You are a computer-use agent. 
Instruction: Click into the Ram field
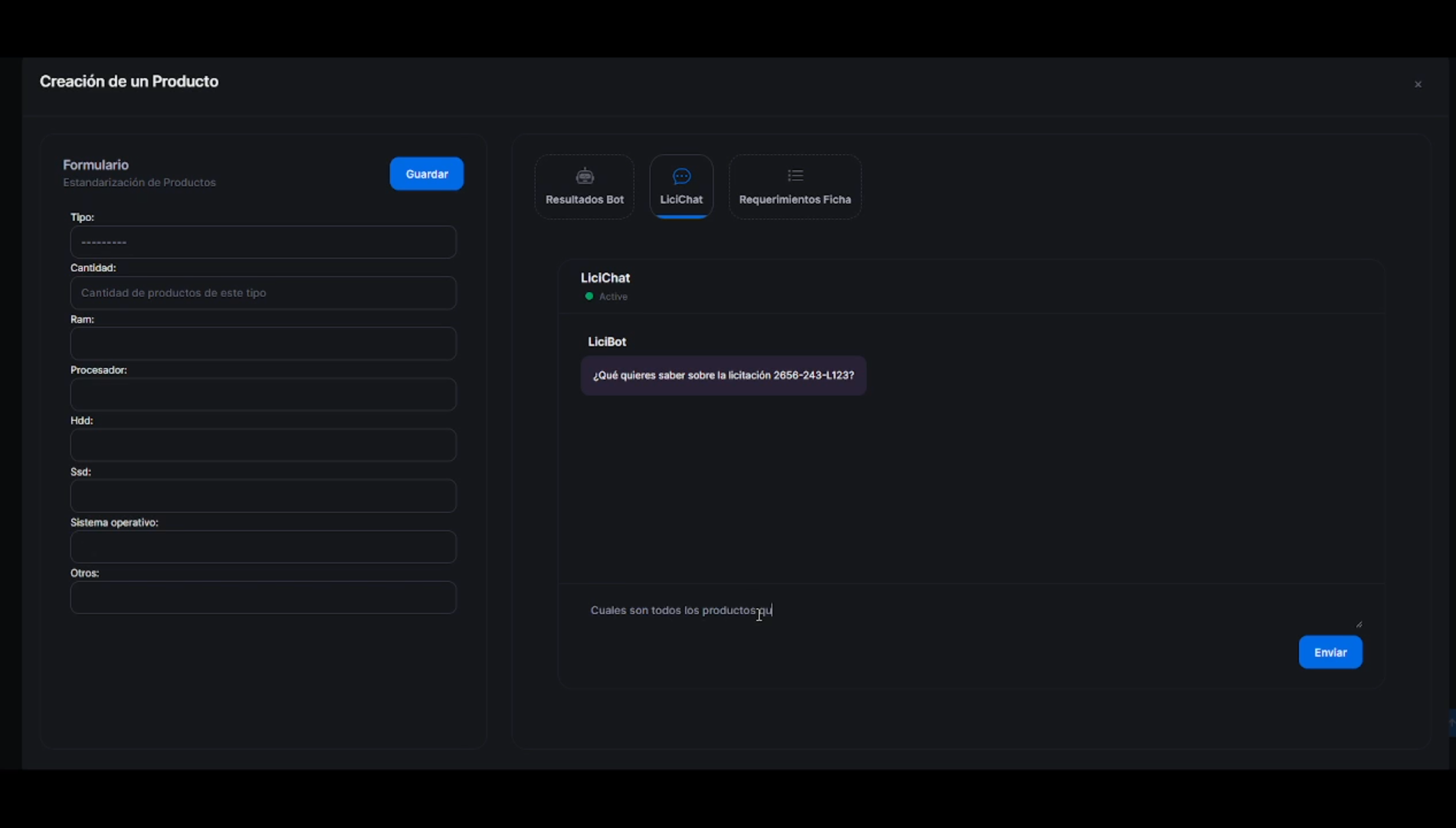tap(263, 344)
